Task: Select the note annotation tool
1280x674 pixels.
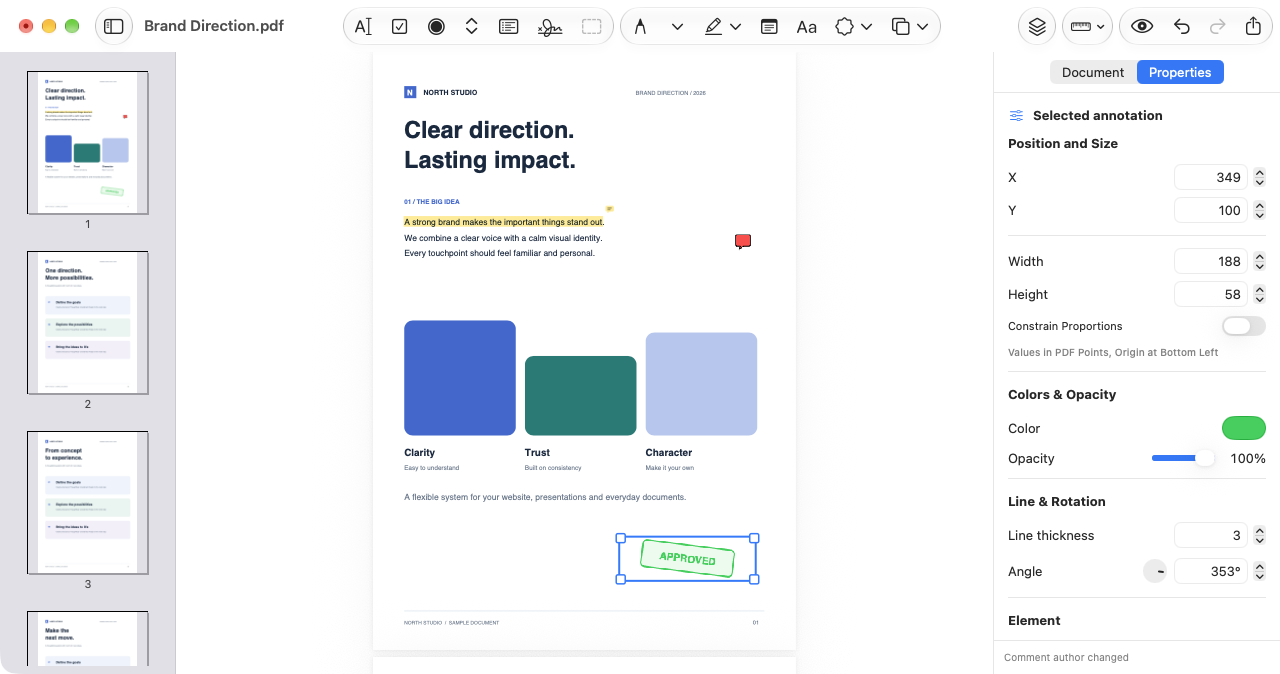Action: pyautogui.click(x=769, y=27)
